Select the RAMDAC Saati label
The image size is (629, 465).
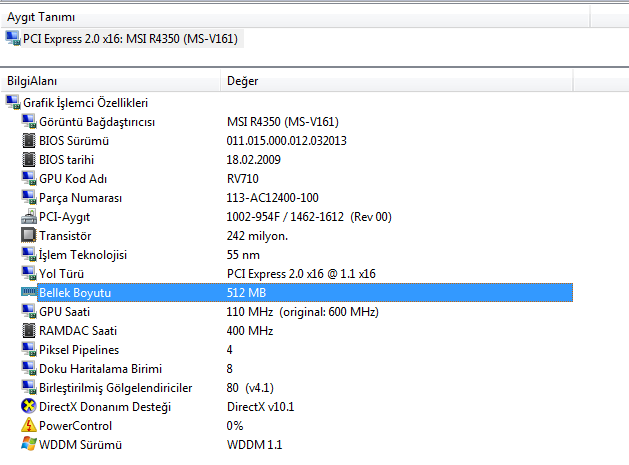click(78, 331)
